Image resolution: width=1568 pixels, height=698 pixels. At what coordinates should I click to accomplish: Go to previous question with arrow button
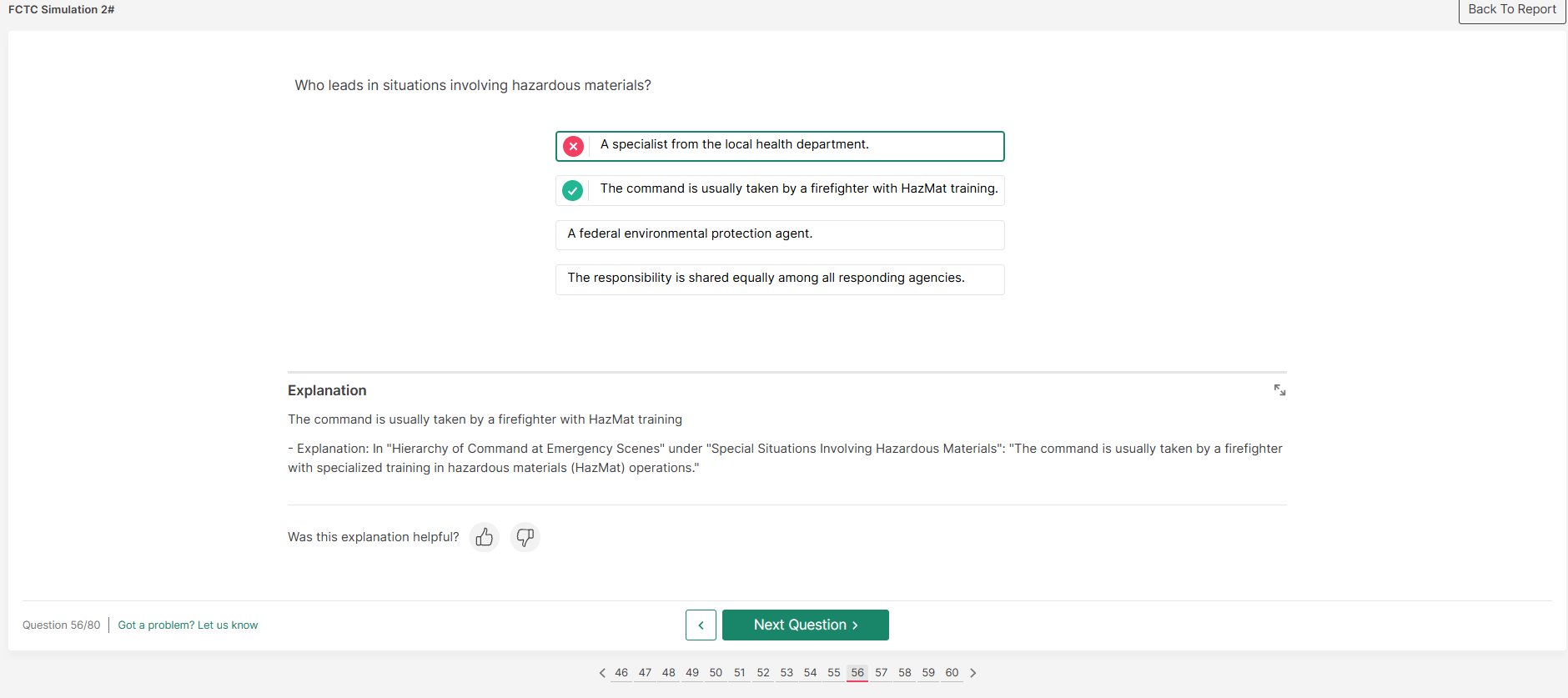(x=701, y=625)
